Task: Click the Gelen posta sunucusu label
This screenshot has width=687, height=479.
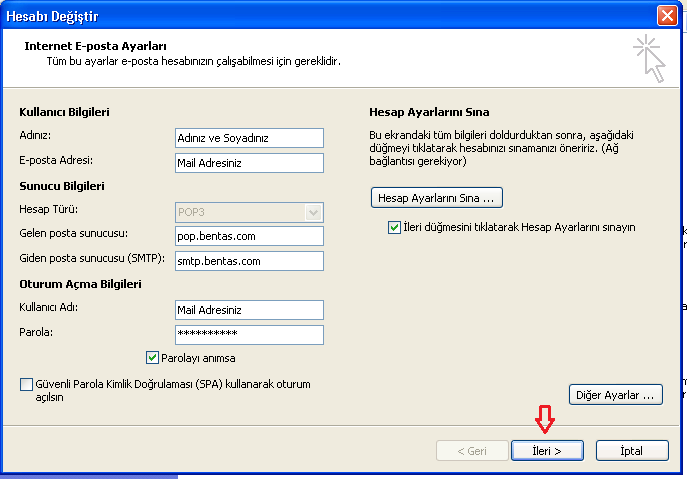Action: point(74,234)
